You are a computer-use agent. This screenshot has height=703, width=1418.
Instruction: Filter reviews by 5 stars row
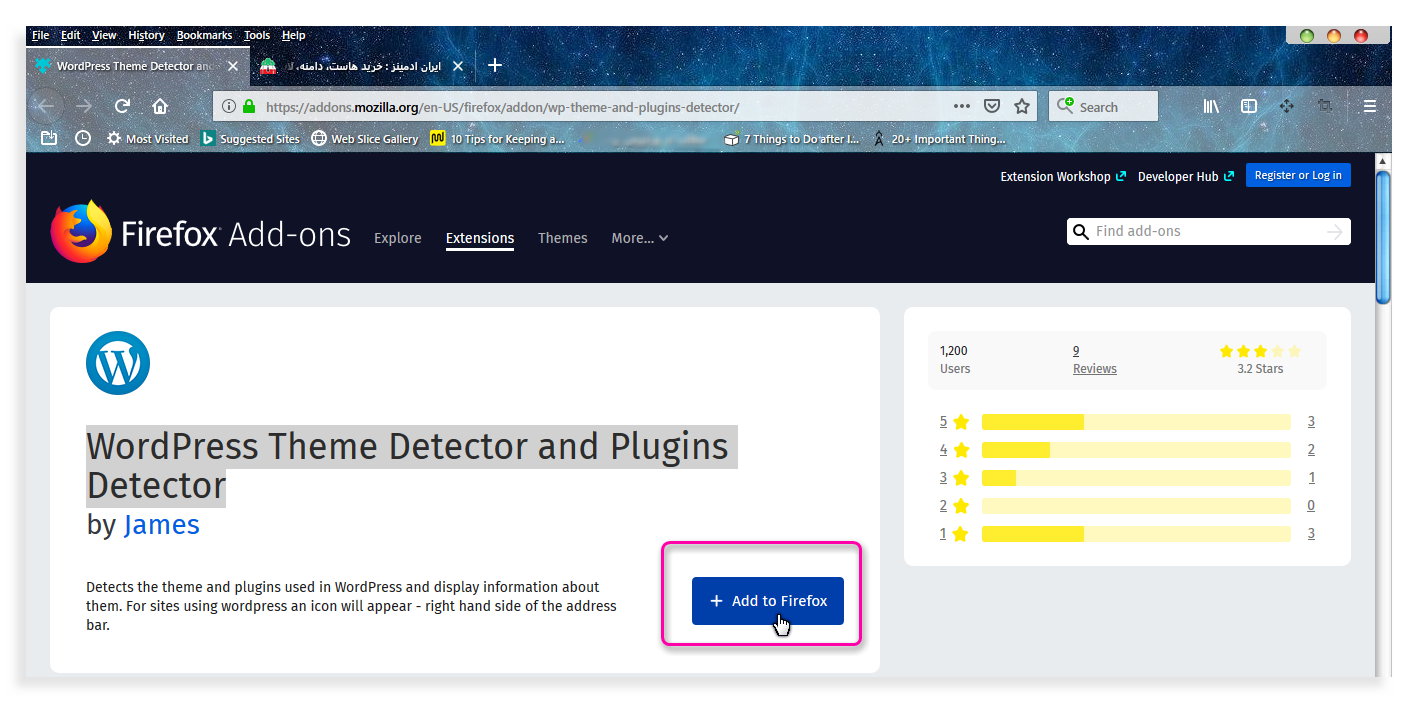pyautogui.click(x=1127, y=422)
